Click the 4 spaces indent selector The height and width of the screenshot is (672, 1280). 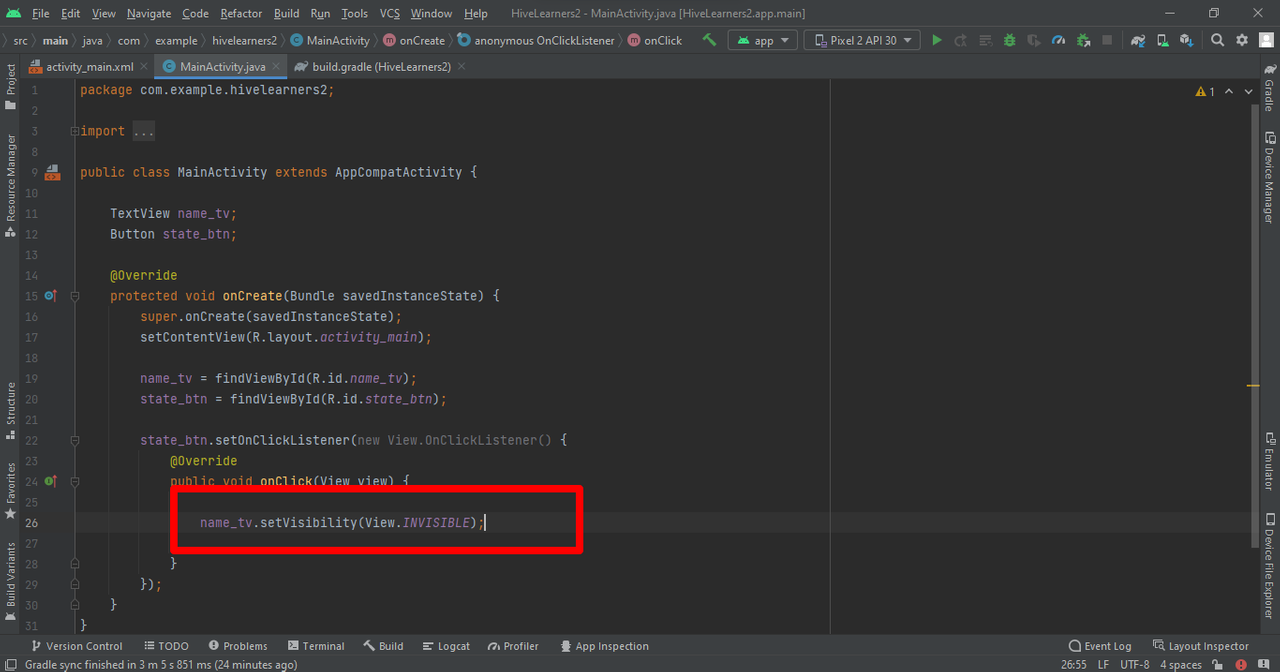(x=1180, y=664)
